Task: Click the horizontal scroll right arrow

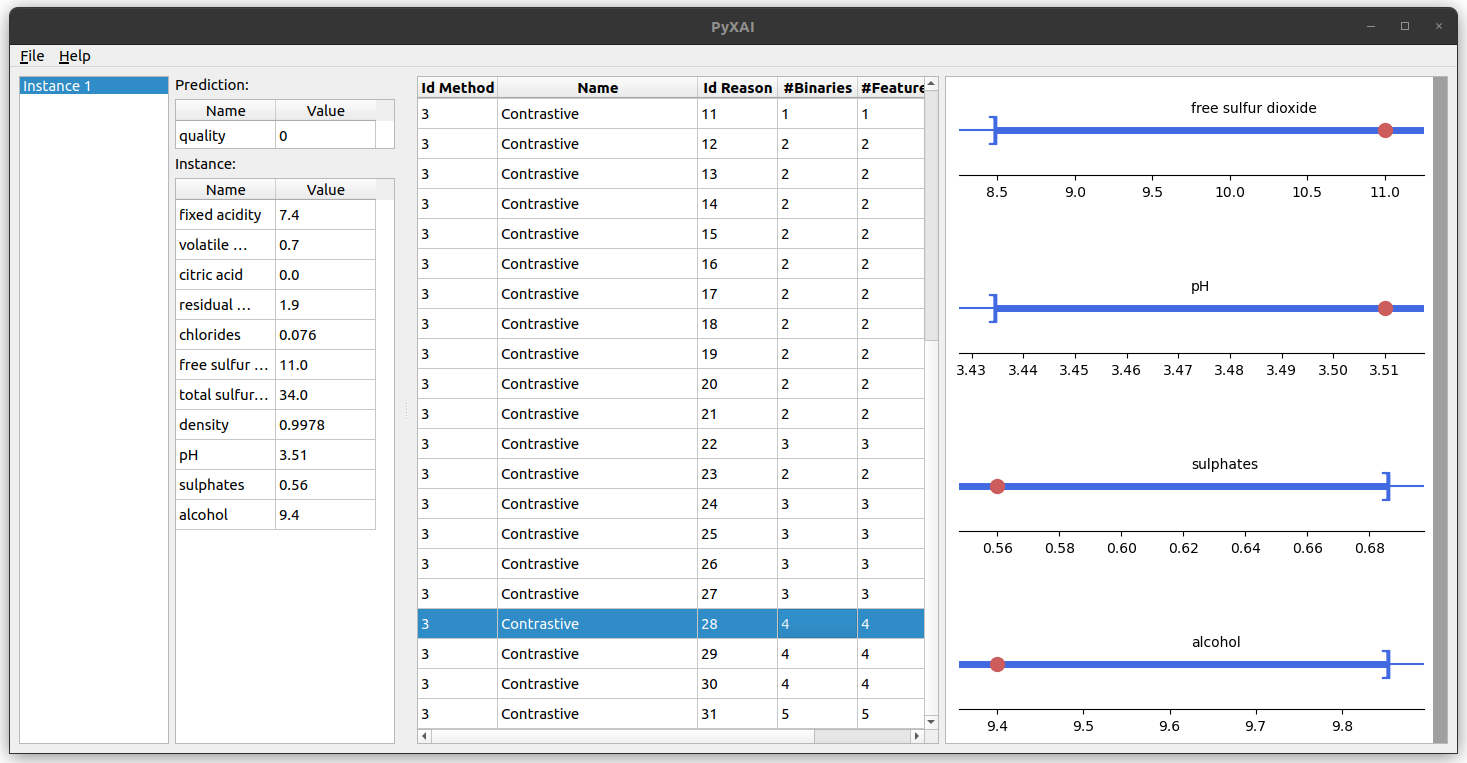Action: pyautogui.click(x=917, y=736)
